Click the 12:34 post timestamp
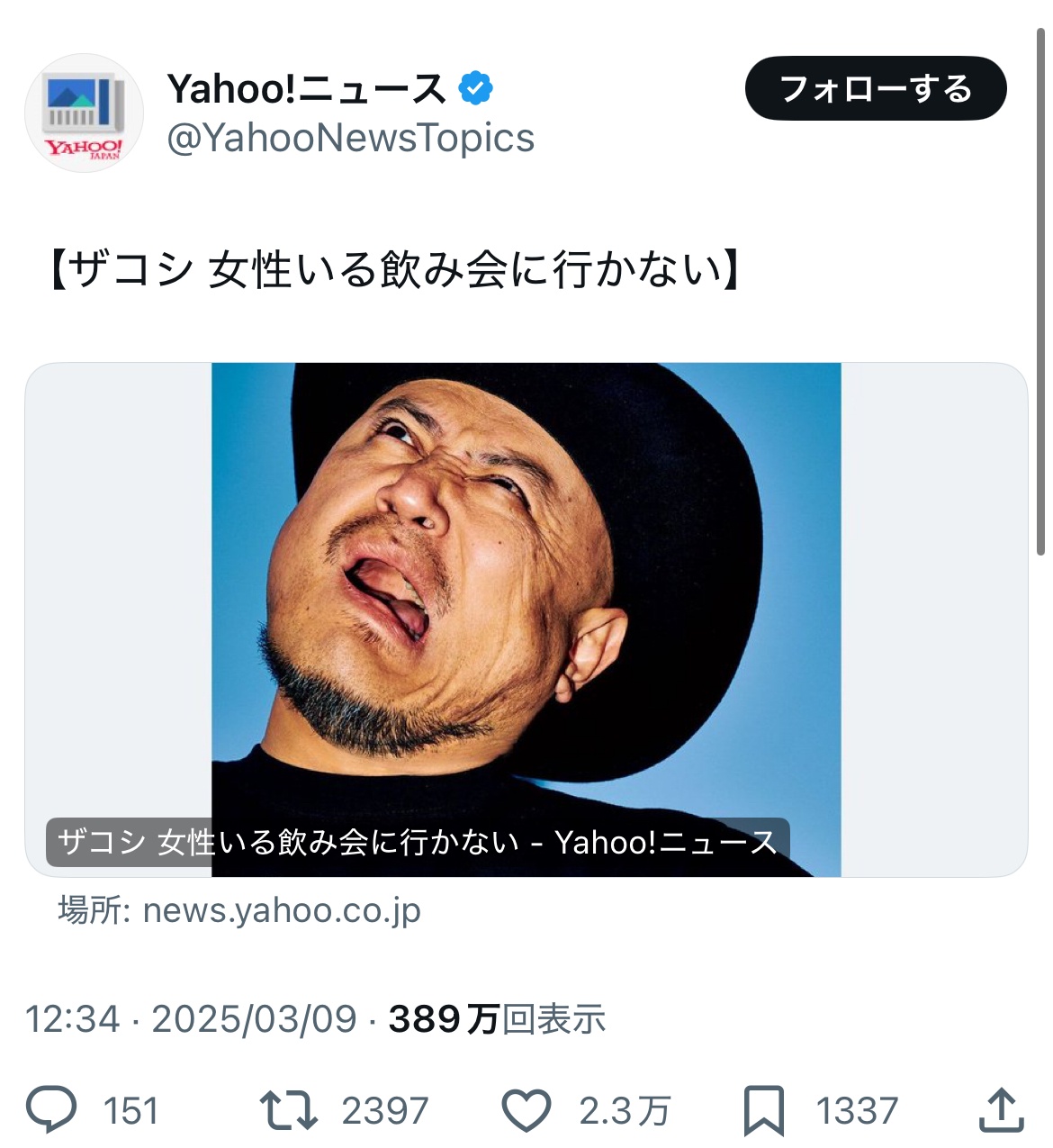 (x=72, y=1019)
